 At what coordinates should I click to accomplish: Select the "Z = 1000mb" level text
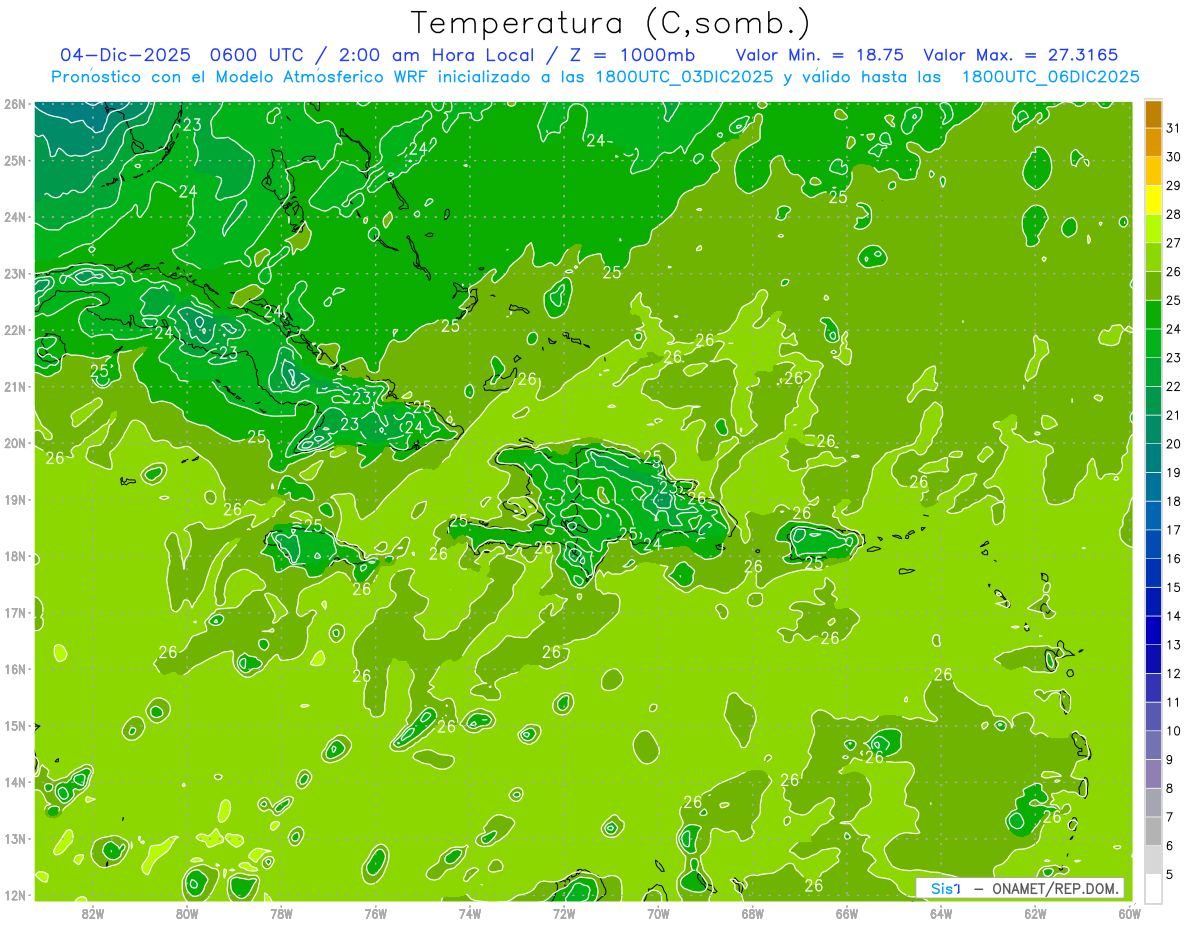(631, 55)
